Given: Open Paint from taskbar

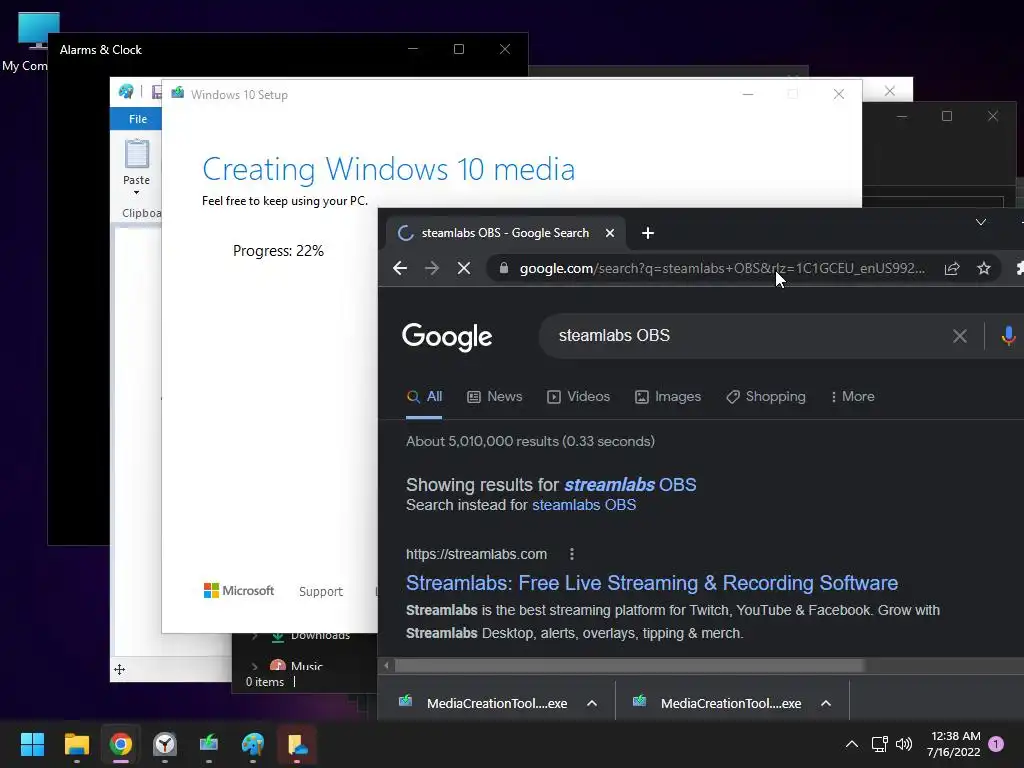Looking at the screenshot, I should coord(253,744).
